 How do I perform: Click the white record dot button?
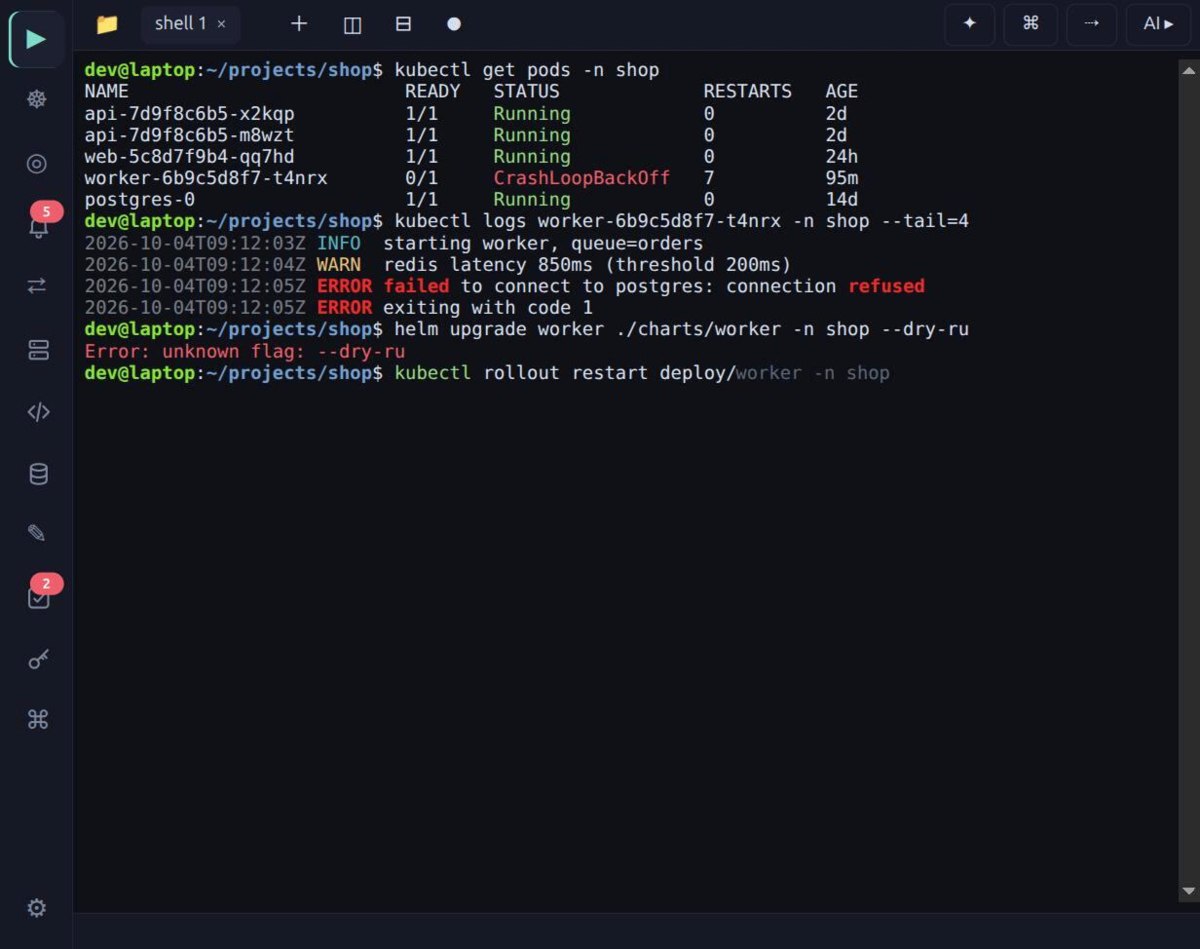click(454, 24)
